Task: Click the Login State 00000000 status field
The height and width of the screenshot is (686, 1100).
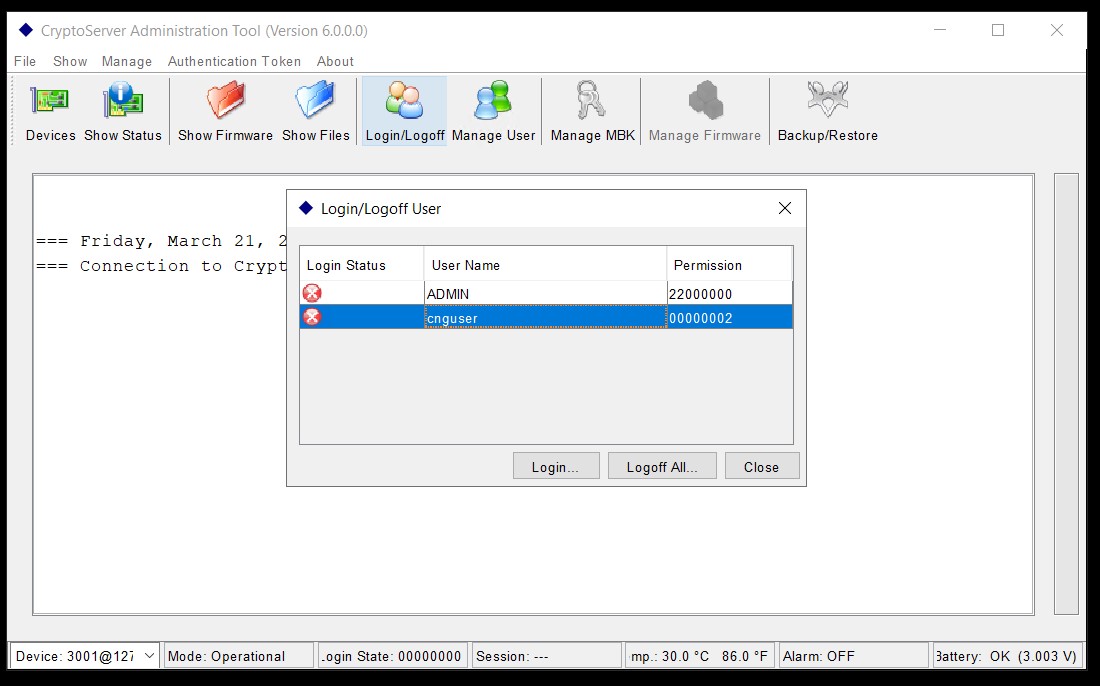Action: (x=391, y=656)
